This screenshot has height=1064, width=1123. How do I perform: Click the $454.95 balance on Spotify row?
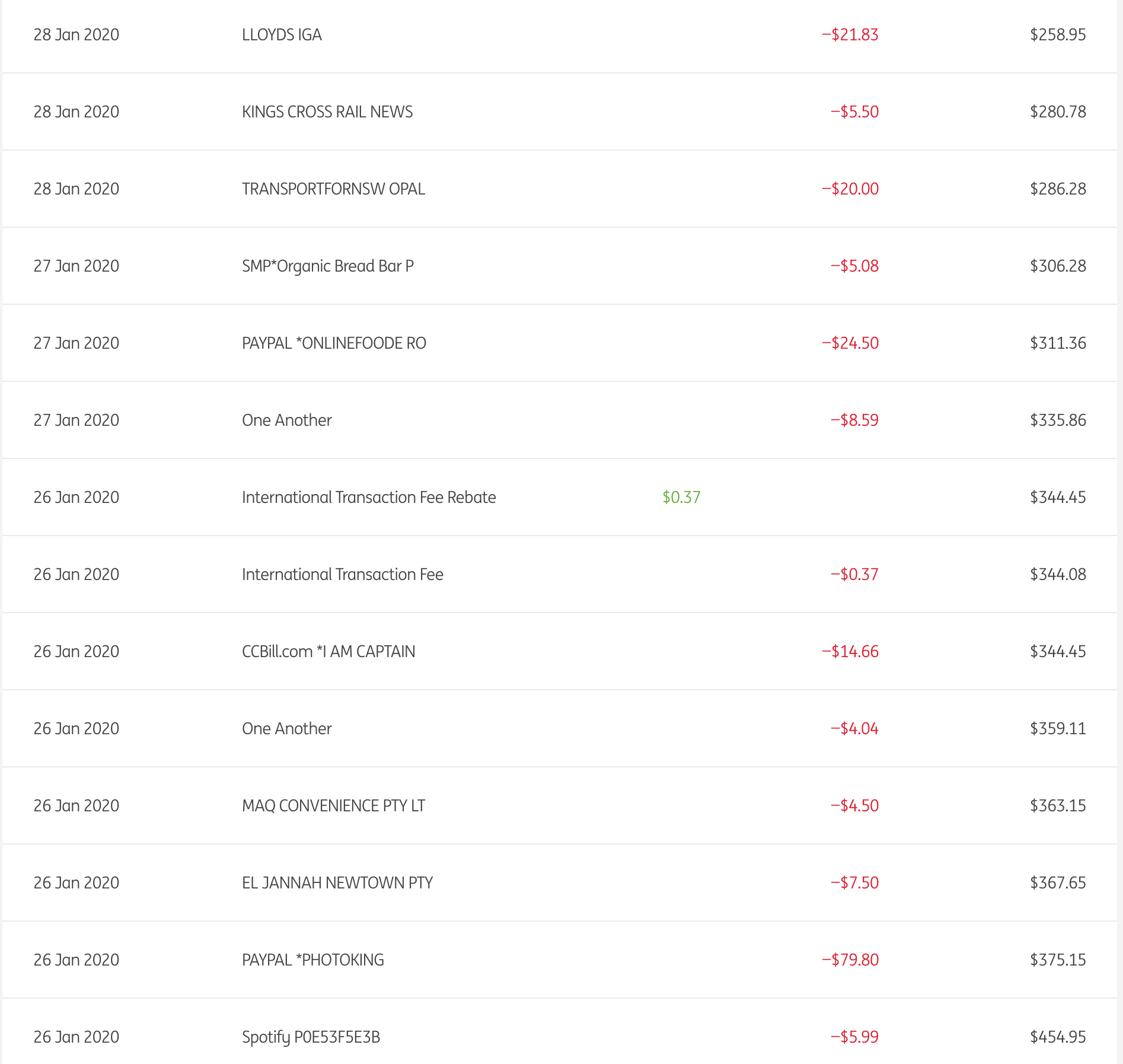tap(1058, 1037)
